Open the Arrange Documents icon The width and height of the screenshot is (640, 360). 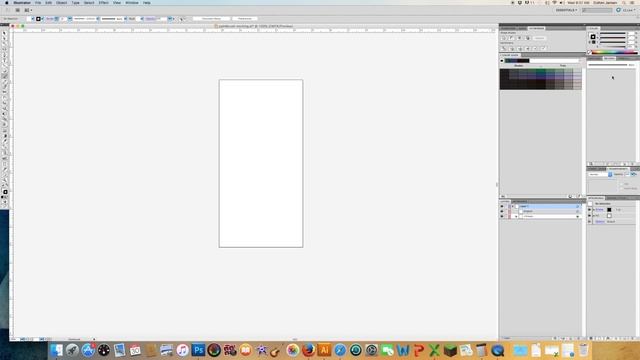click(x=27, y=10)
